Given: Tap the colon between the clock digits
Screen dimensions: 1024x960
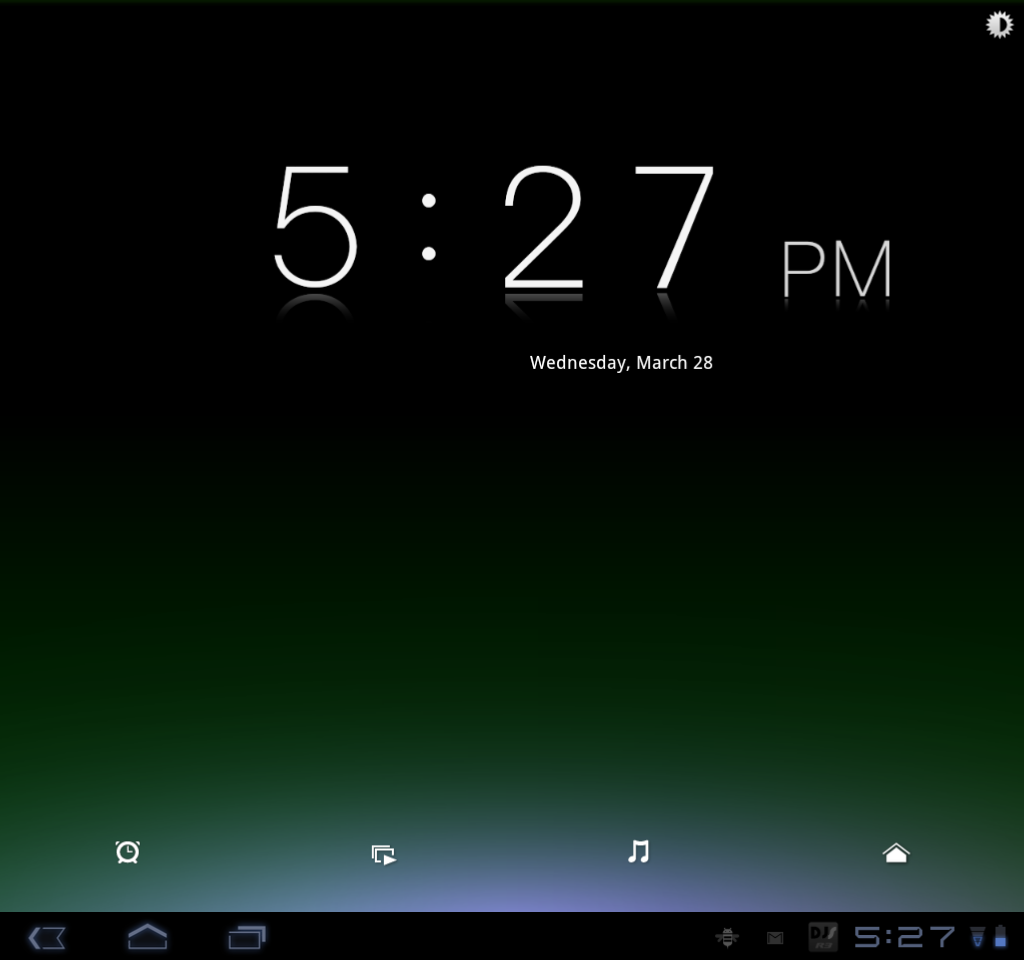Looking at the screenshot, I should (x=428, y=230).
